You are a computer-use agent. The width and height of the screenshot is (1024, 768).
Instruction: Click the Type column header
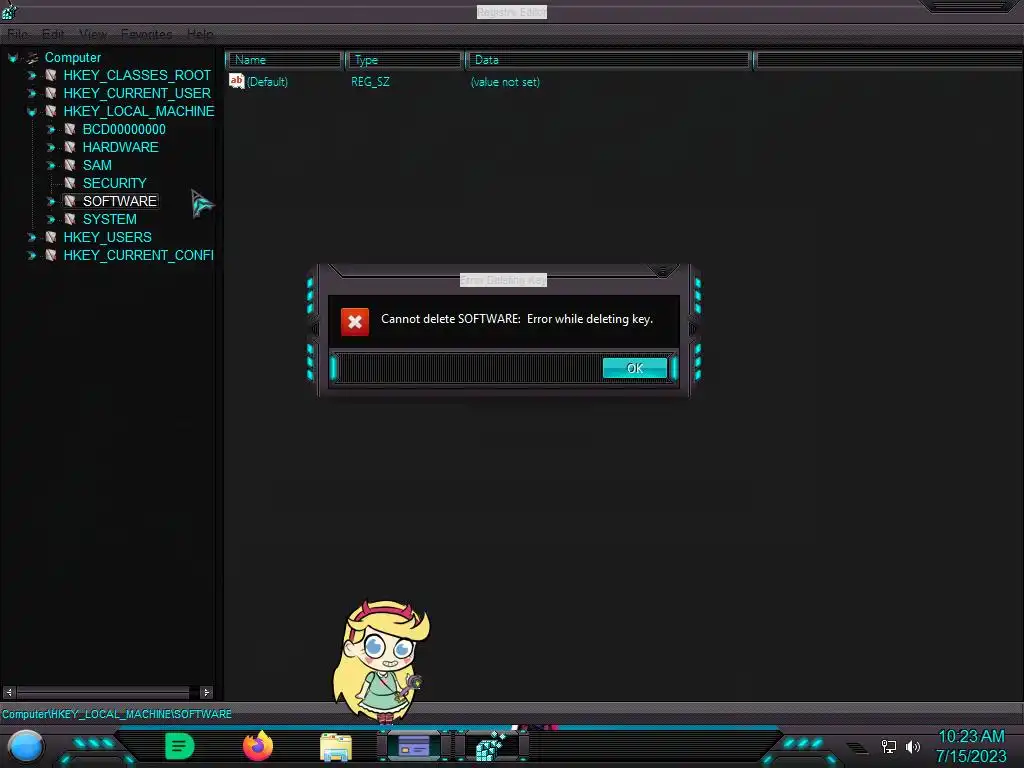[x=404, y=60]
